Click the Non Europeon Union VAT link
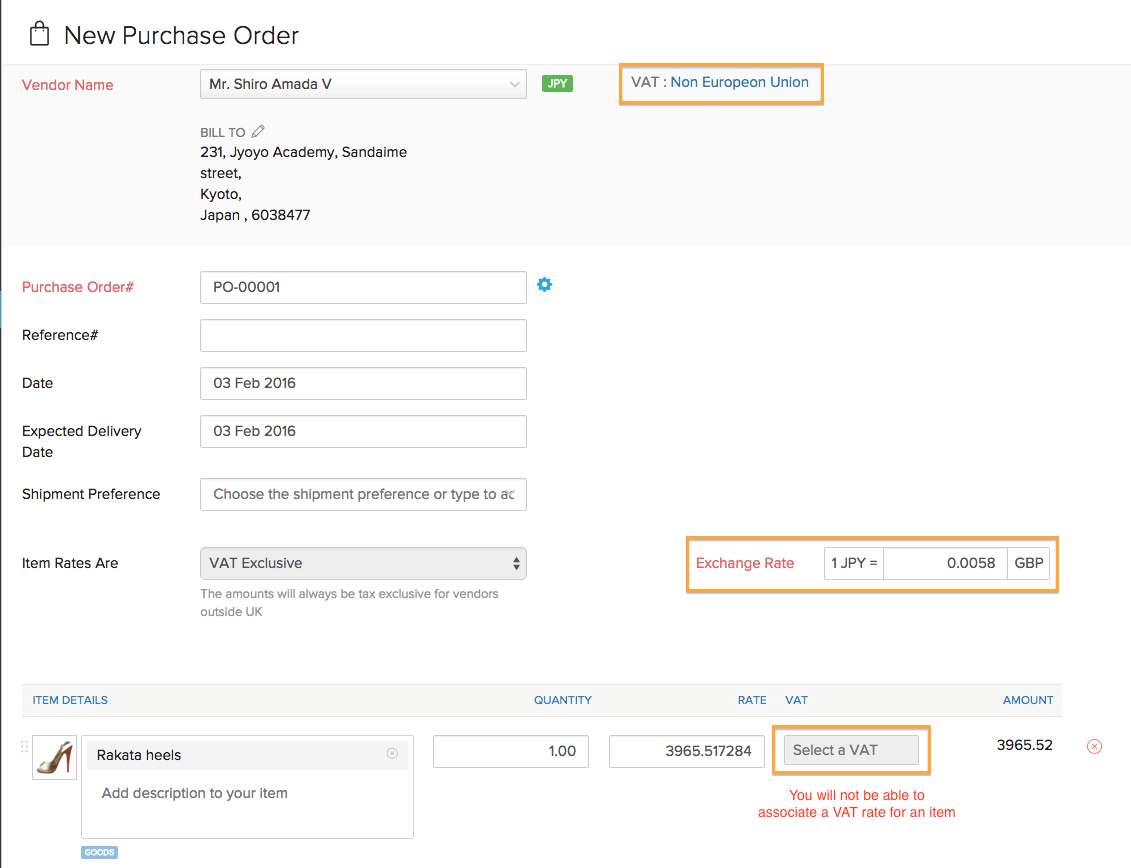Screen dimensions: 1131x868 click(739, 82)
